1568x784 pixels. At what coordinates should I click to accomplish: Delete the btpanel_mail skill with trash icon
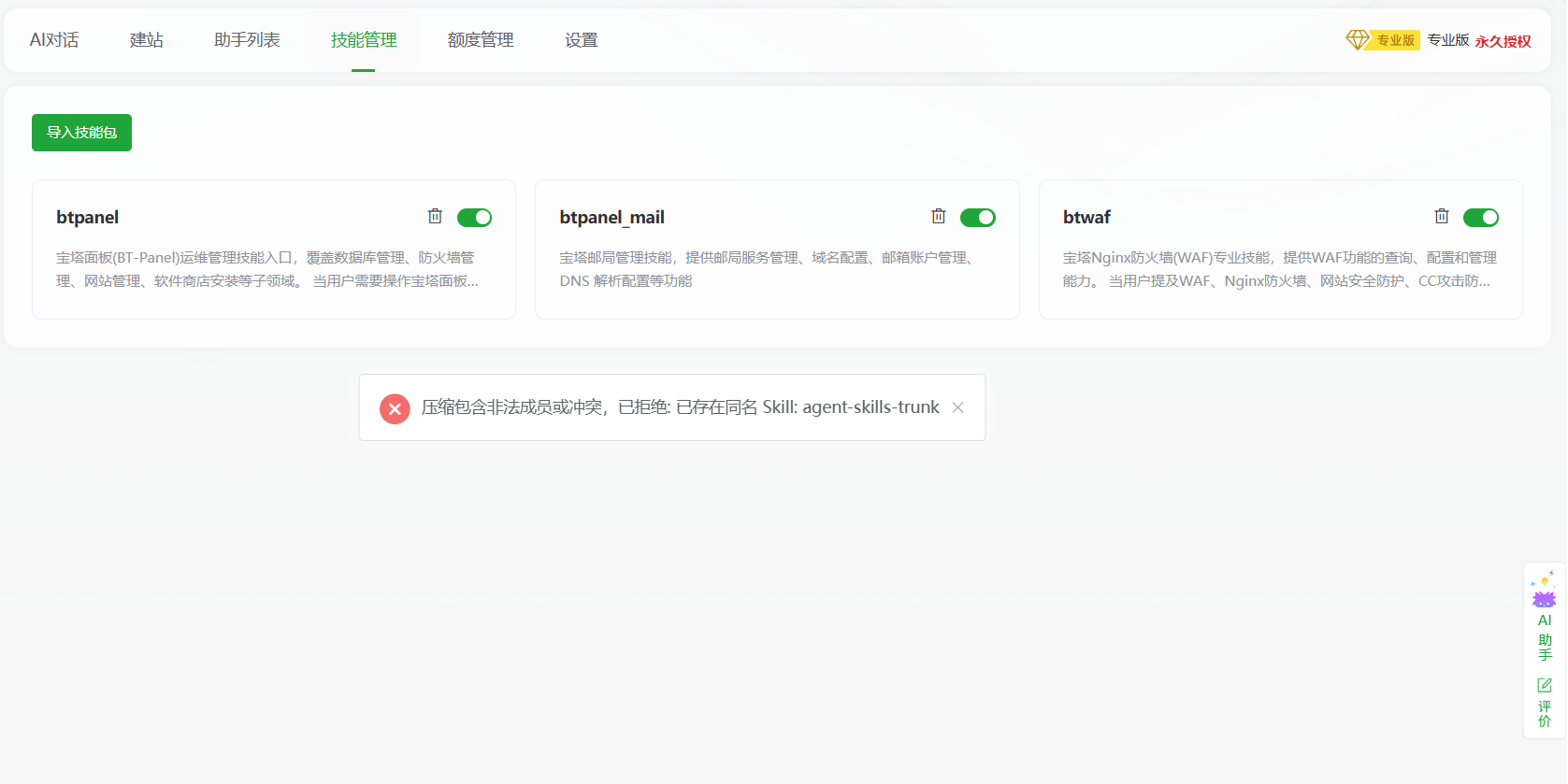tap(939, 217)
